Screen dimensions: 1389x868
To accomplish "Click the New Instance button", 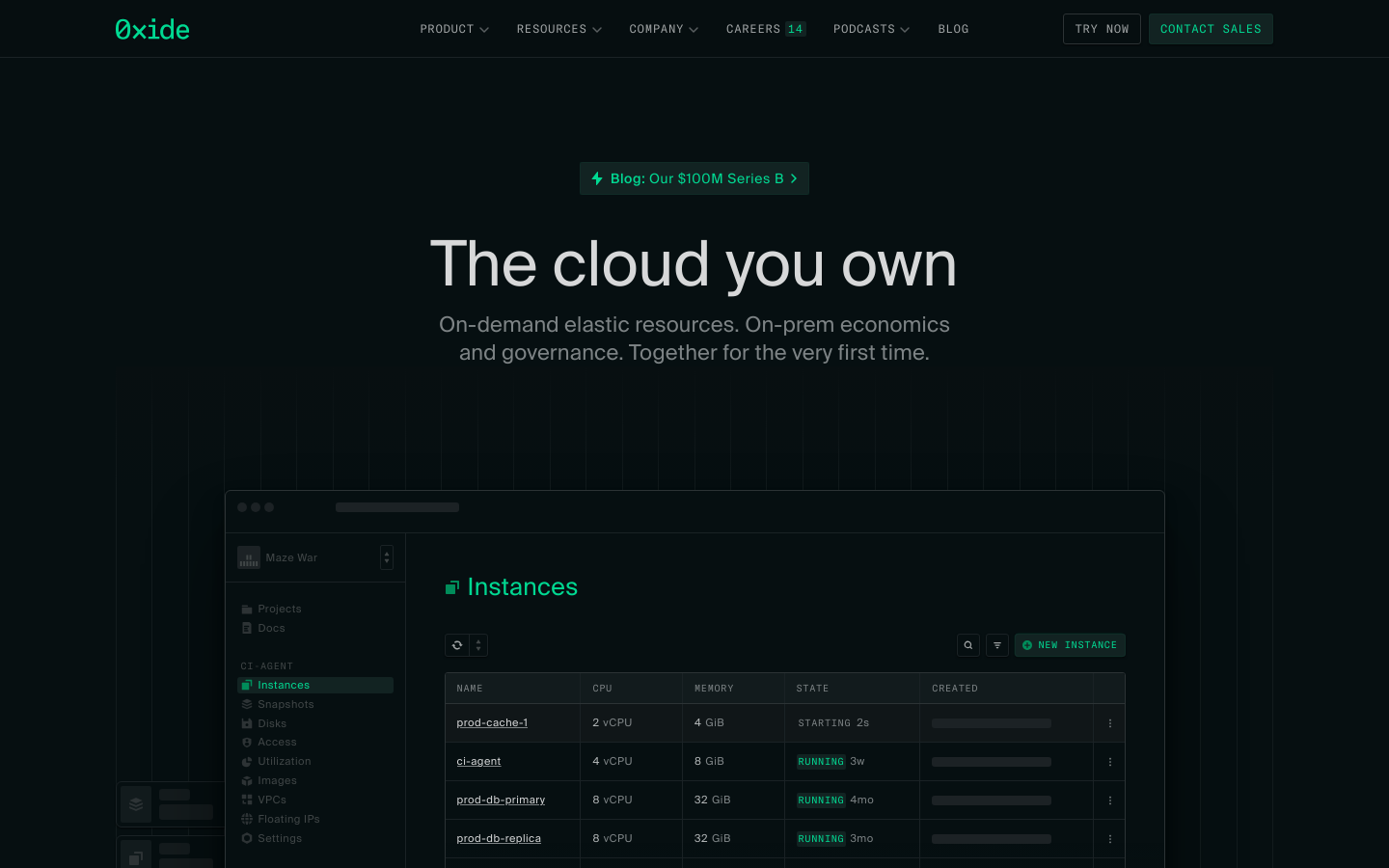I will [x=1070, y=645].
